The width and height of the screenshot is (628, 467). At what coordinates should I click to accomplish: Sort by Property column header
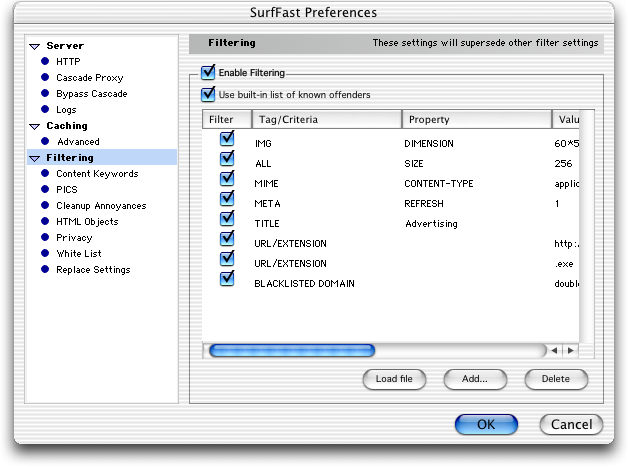[x=477, y=119]
